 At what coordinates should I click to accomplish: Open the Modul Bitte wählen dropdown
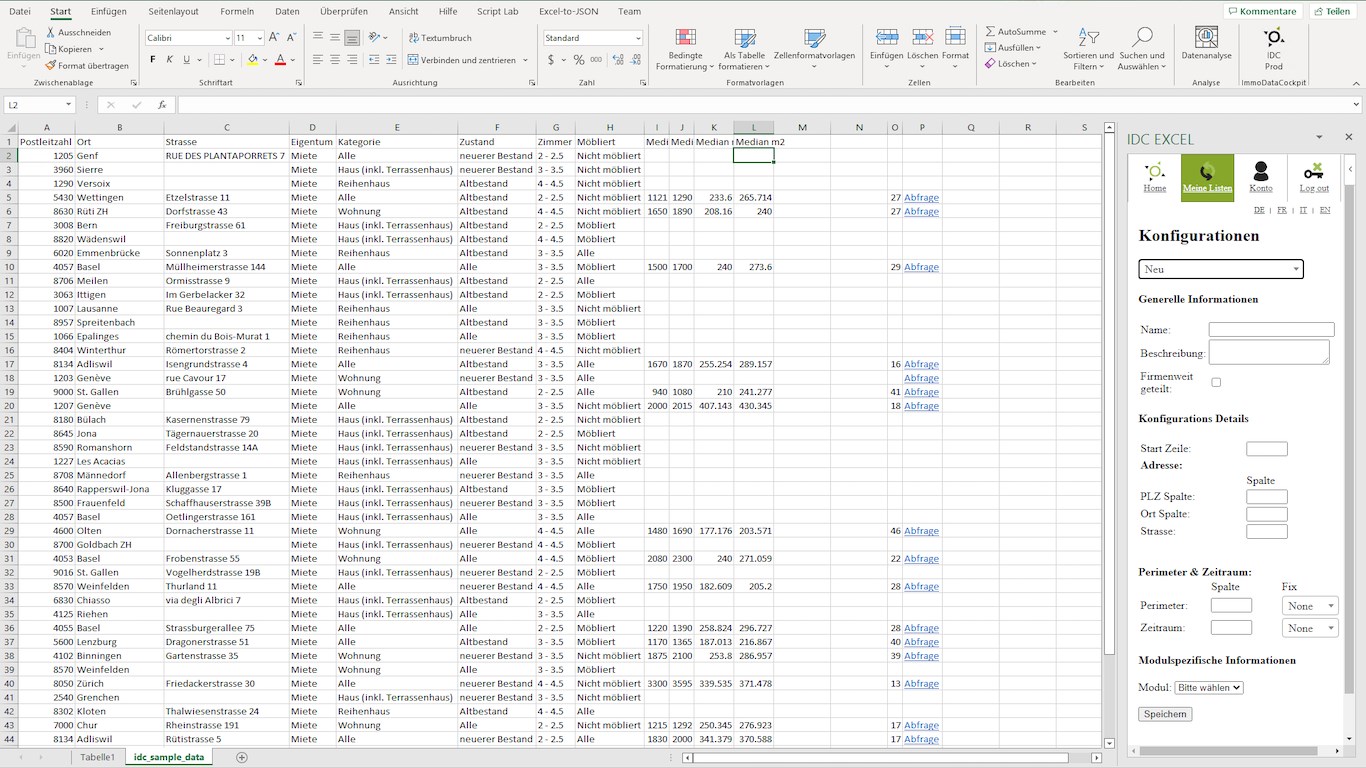tap(1209, 687)
